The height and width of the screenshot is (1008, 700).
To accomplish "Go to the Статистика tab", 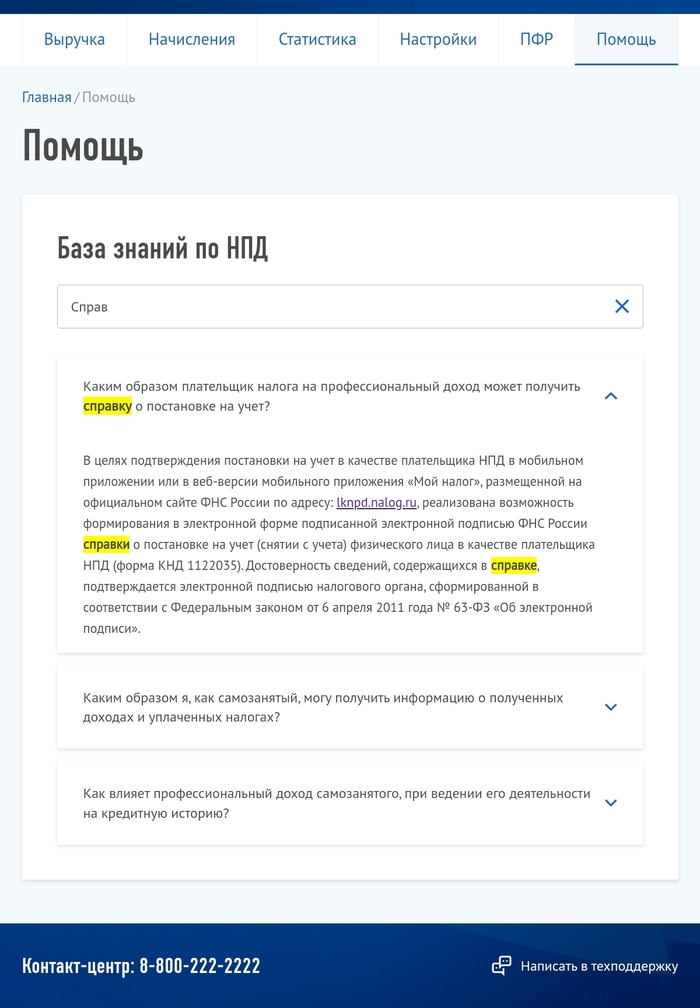I will 317,40.
